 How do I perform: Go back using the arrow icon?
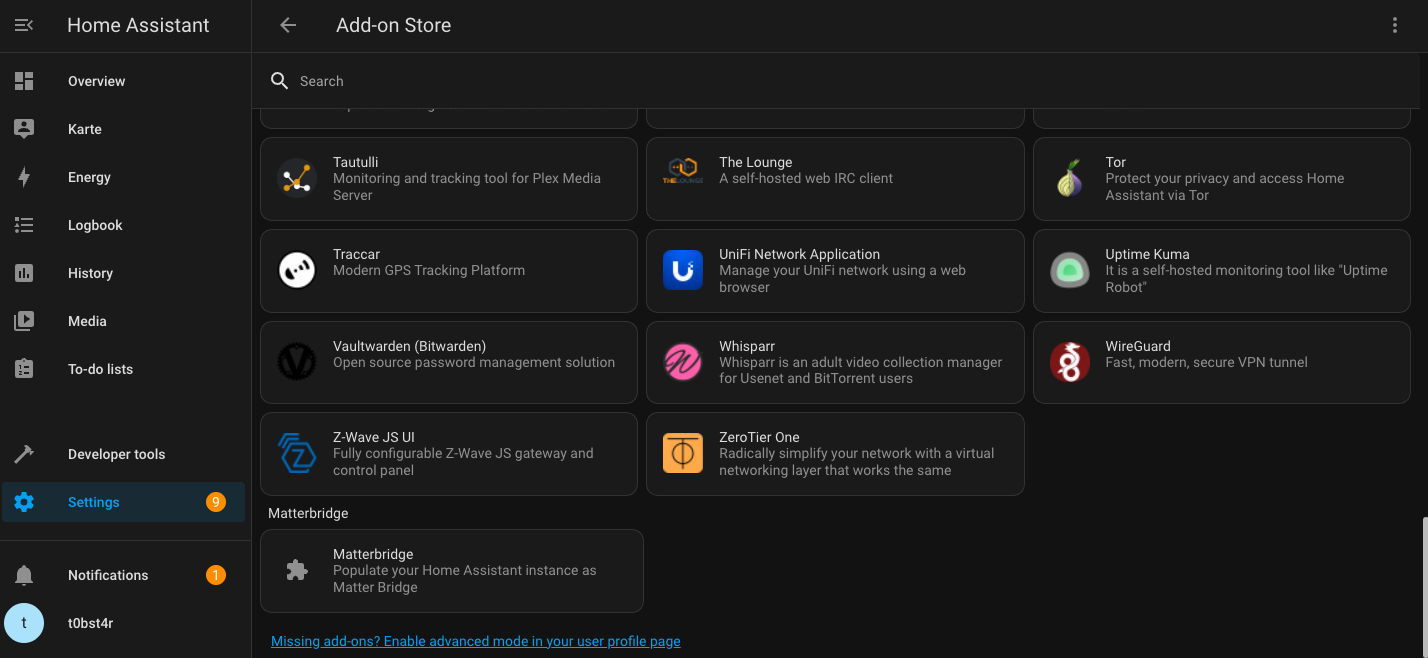(x=288, y=25)
